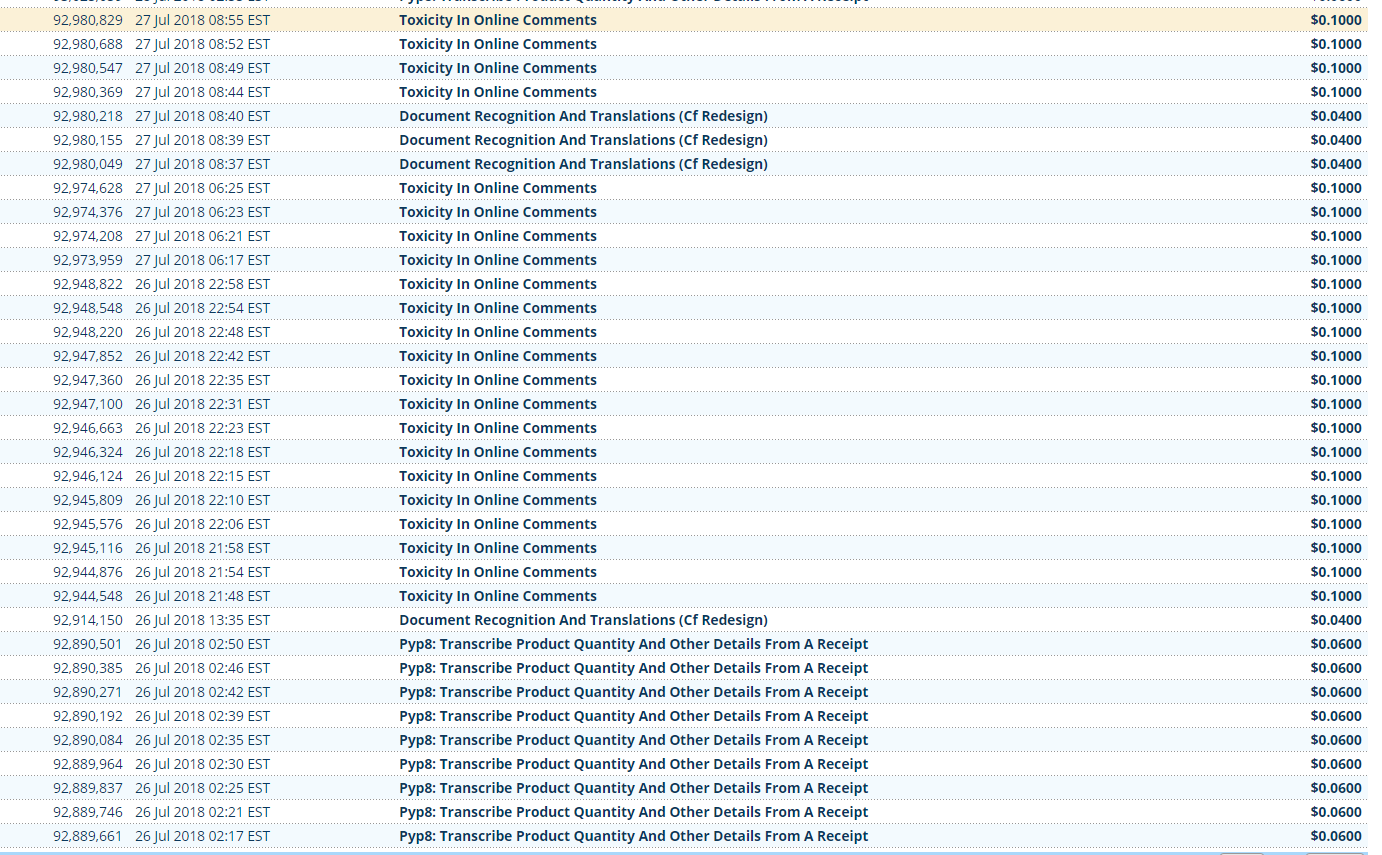Image resolution: width=1382 pixels, height=855 pixels.
Task: Click the ID 92,946,124
Action: pos(88,476)
